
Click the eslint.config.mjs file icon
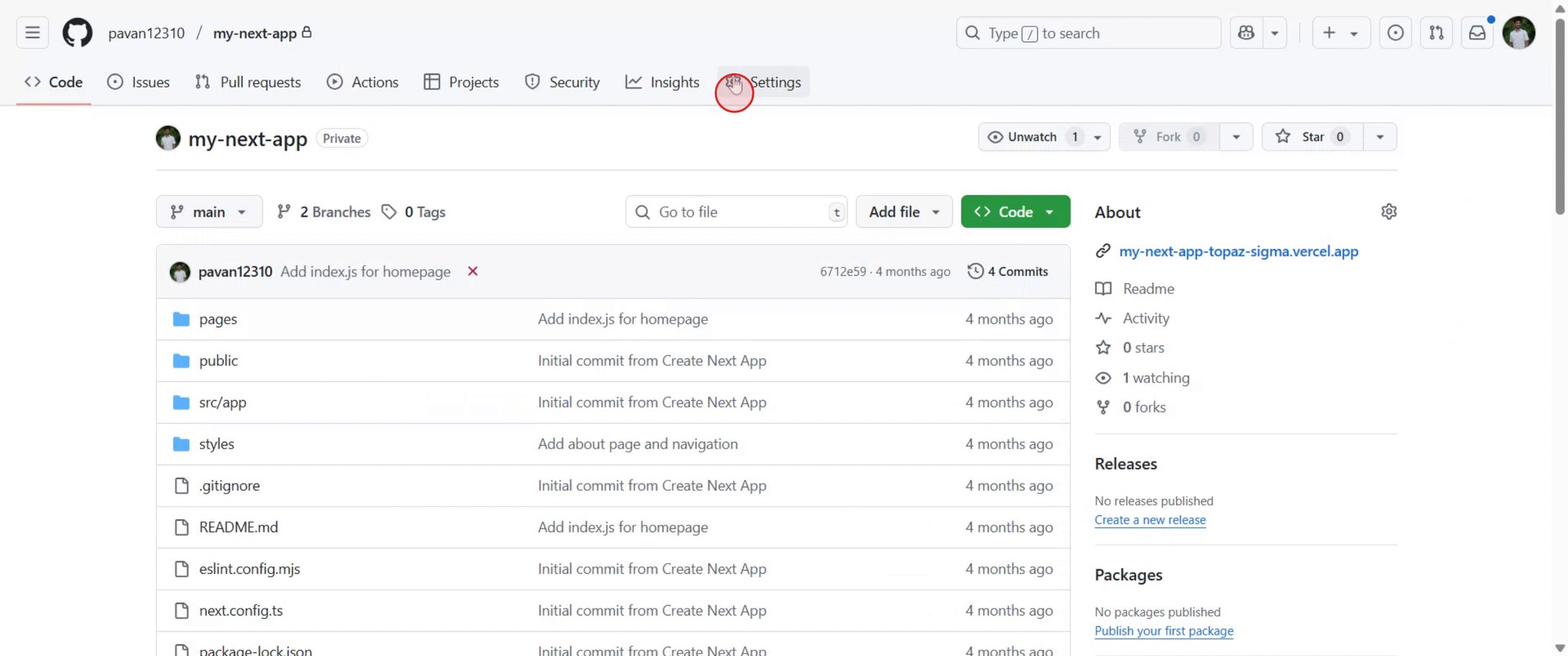tap(181, 569)
